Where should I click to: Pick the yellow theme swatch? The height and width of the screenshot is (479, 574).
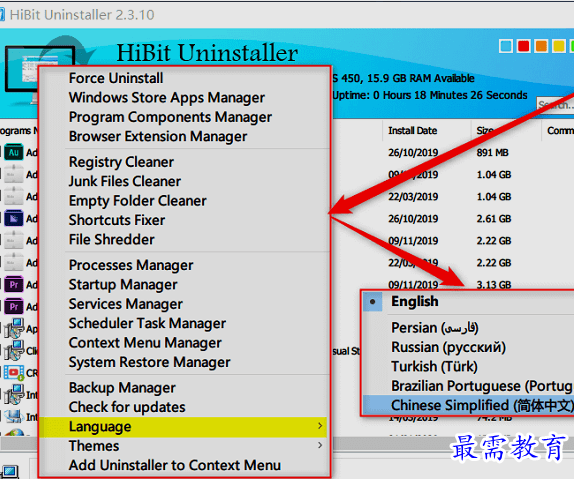coord(559,46)
